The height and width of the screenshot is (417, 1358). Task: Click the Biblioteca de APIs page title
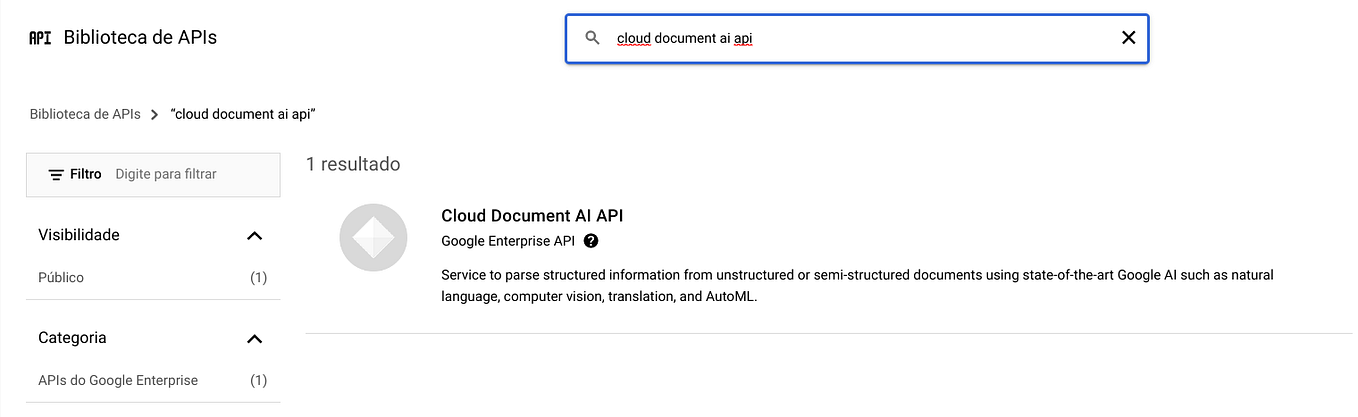[140, 38]
